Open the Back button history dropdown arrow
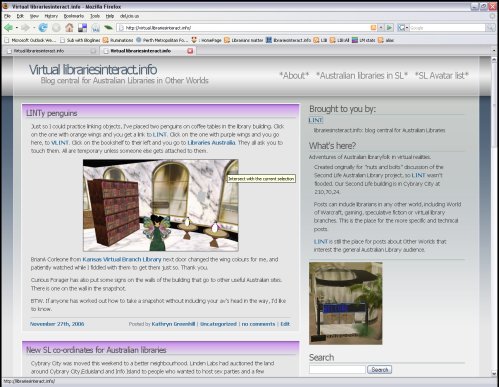 click(17, 28)
